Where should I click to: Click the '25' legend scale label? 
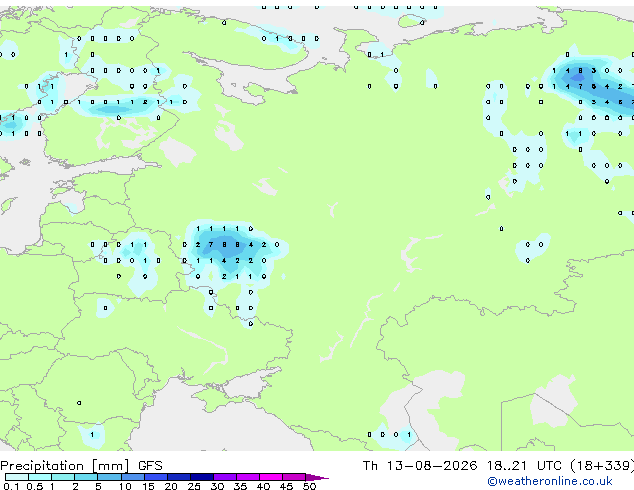coord(194,486)
